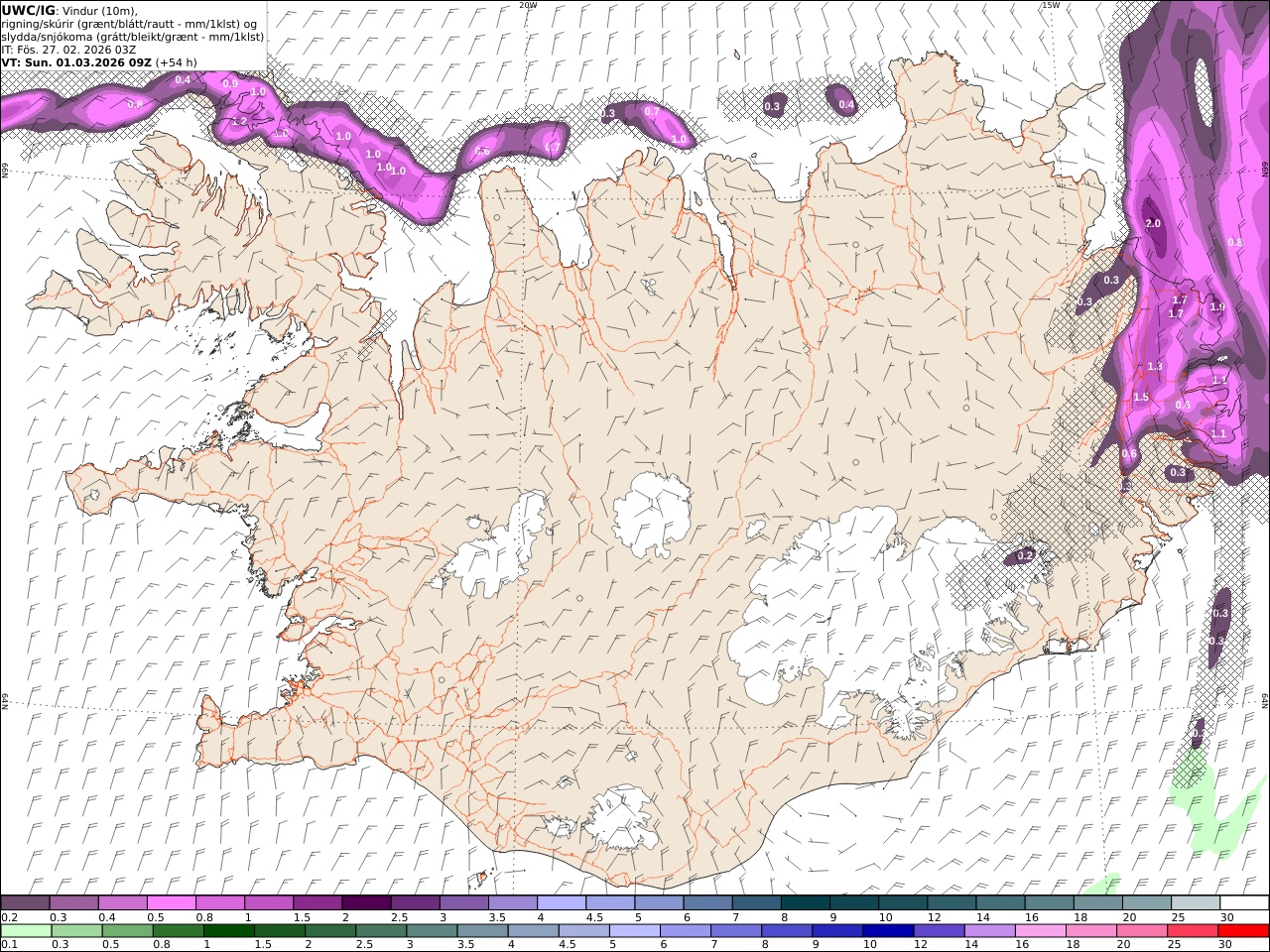Click the 1.2 precipitation value on the map
This screenshot has width=1270, height=952.
tap(239, 122)
